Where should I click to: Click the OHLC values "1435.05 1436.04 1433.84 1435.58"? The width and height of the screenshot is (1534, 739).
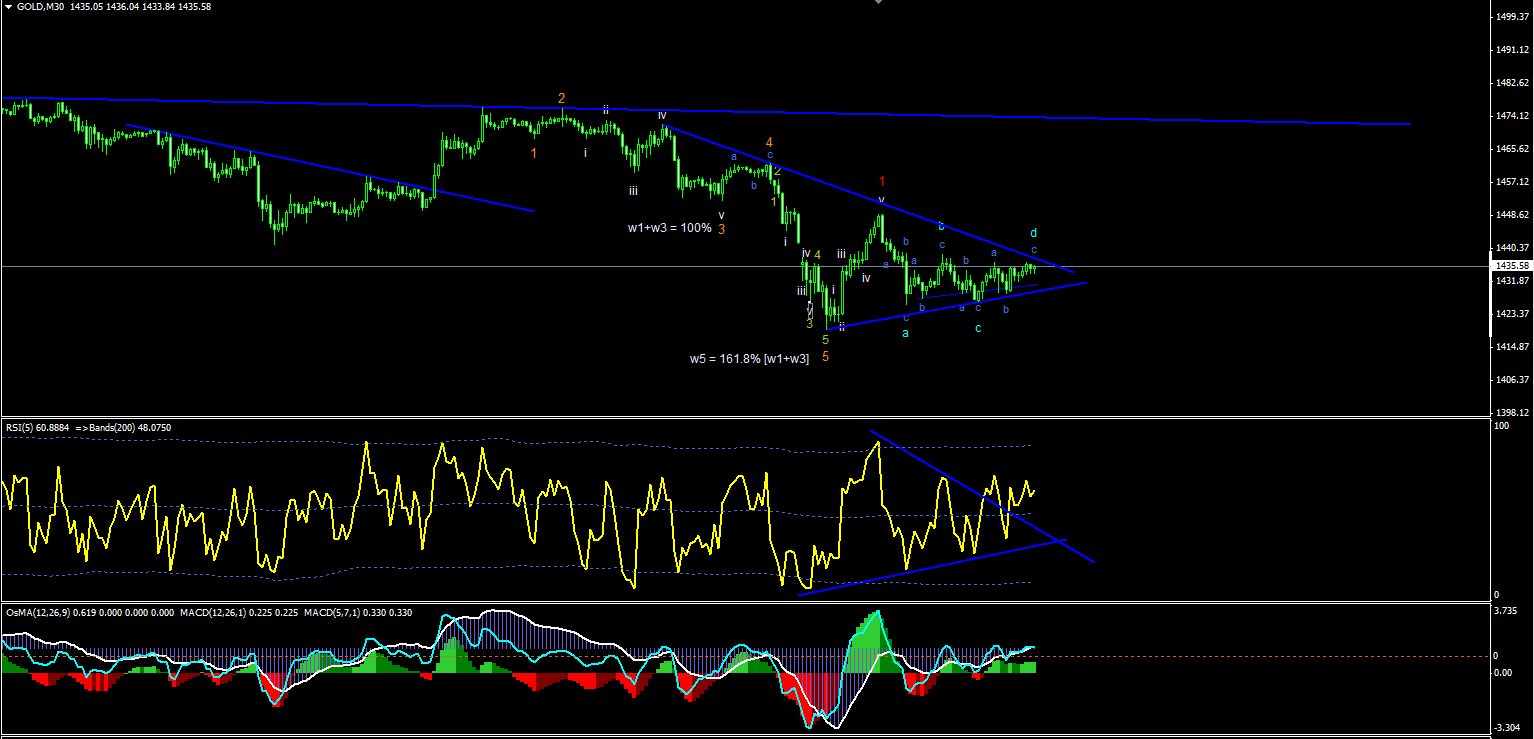[x=142, y=6]
